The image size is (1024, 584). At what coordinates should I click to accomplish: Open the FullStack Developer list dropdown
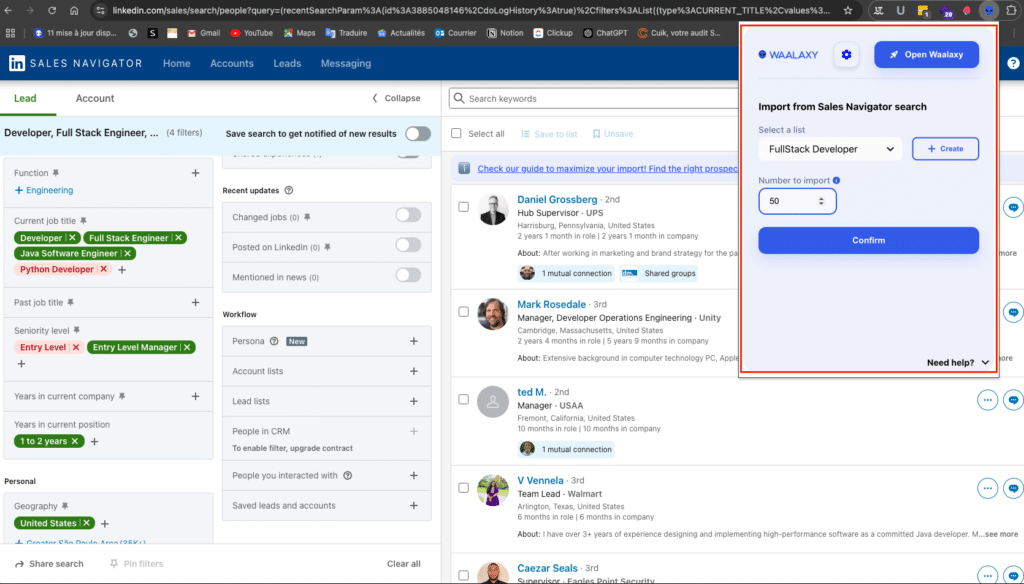pyautogui.click(x=829, y=149)
